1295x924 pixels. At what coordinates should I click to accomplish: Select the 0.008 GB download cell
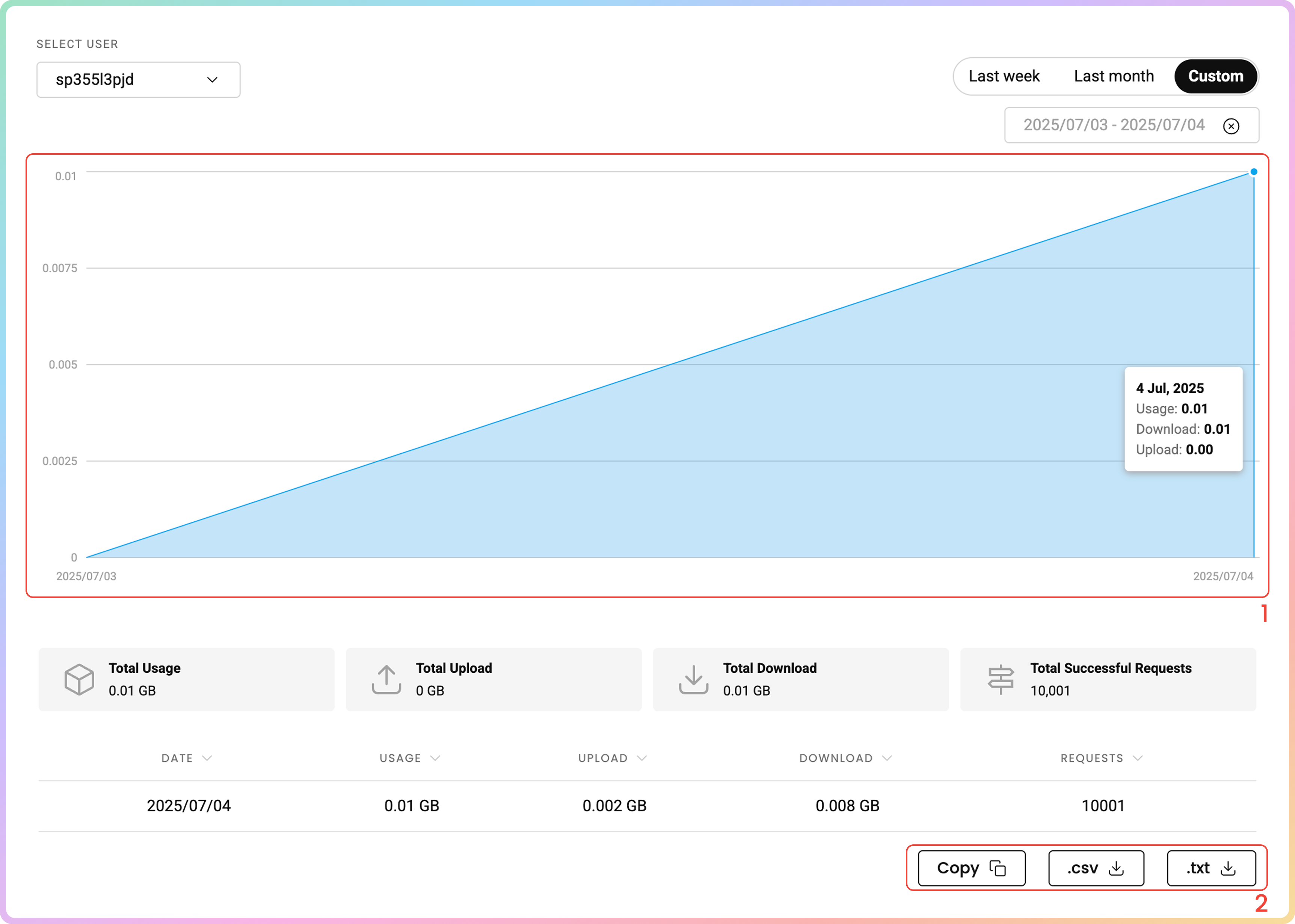[847, 806]
